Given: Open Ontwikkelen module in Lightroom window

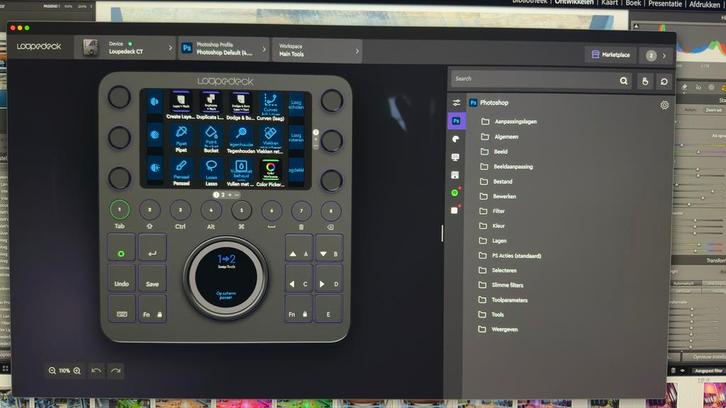Looking at the screenshot, I should (x=574, y=3).
